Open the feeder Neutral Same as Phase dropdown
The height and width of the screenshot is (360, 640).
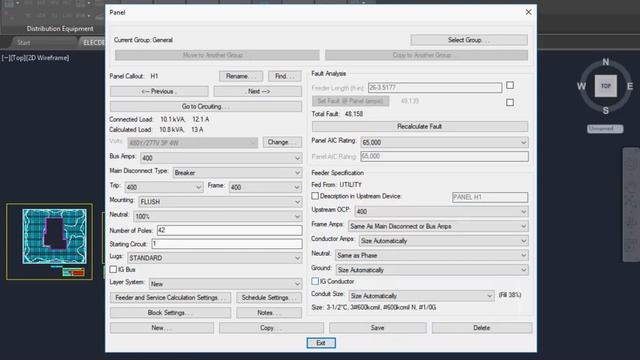pos(432,256)
